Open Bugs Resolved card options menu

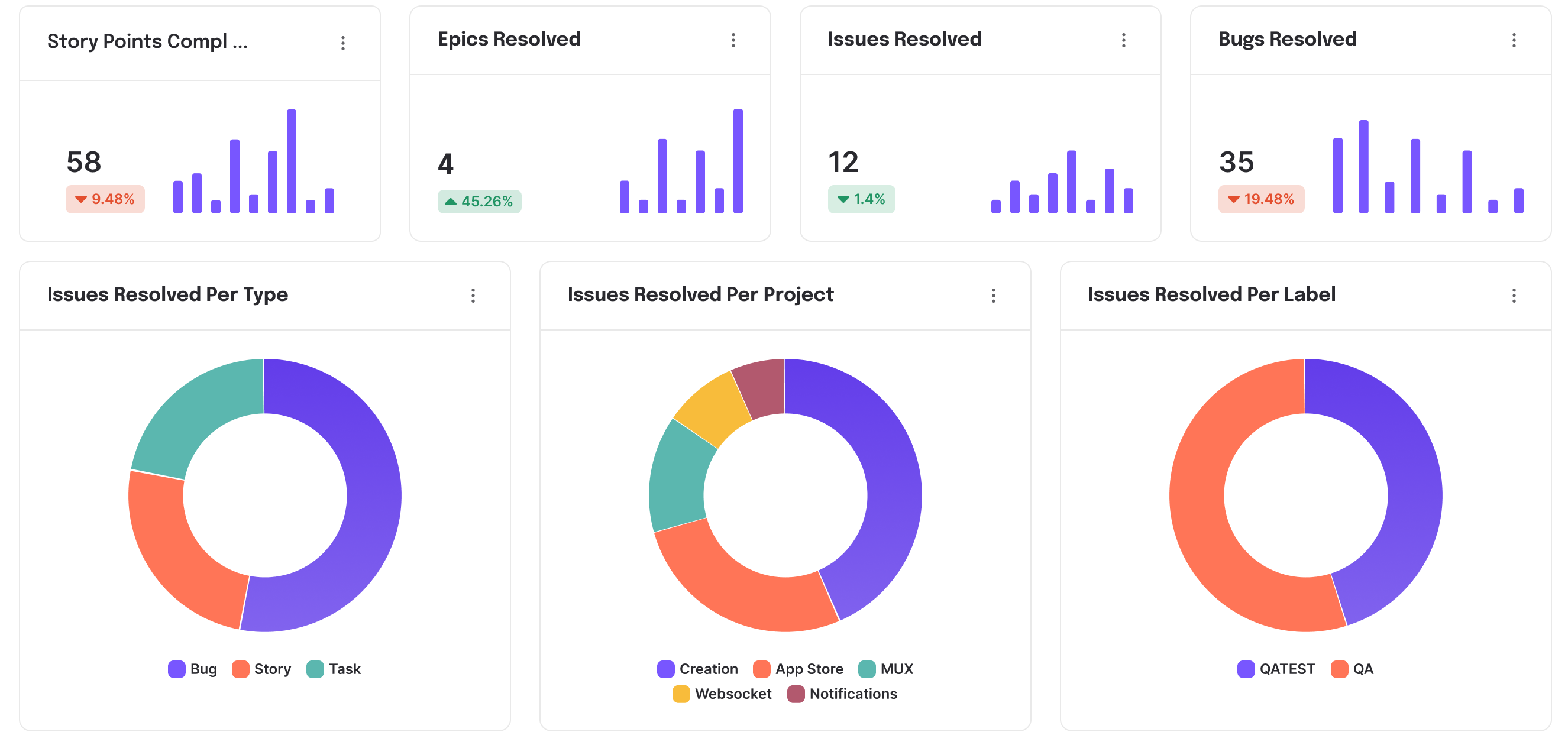point(1513,40)
